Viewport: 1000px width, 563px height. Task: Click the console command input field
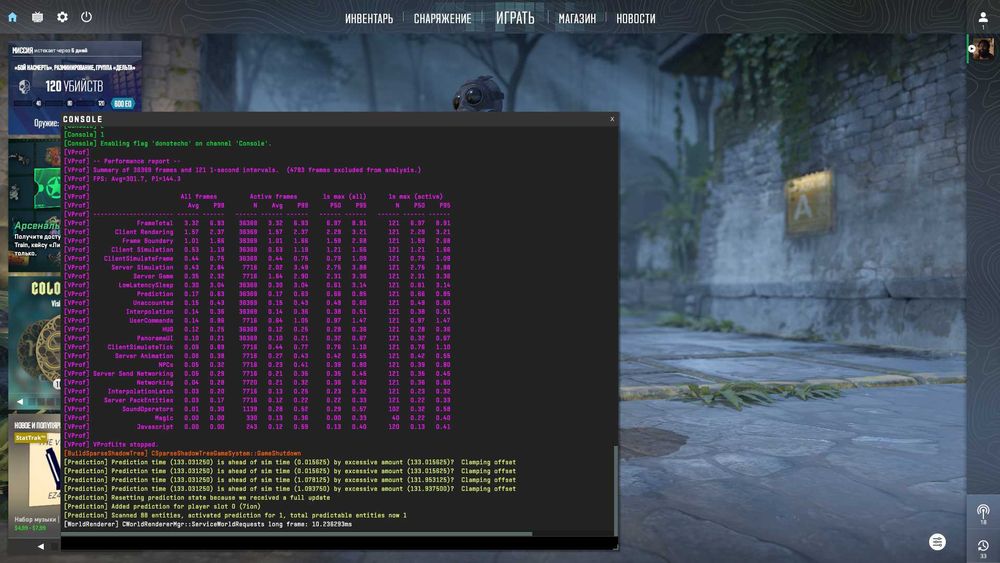point(336,543)
